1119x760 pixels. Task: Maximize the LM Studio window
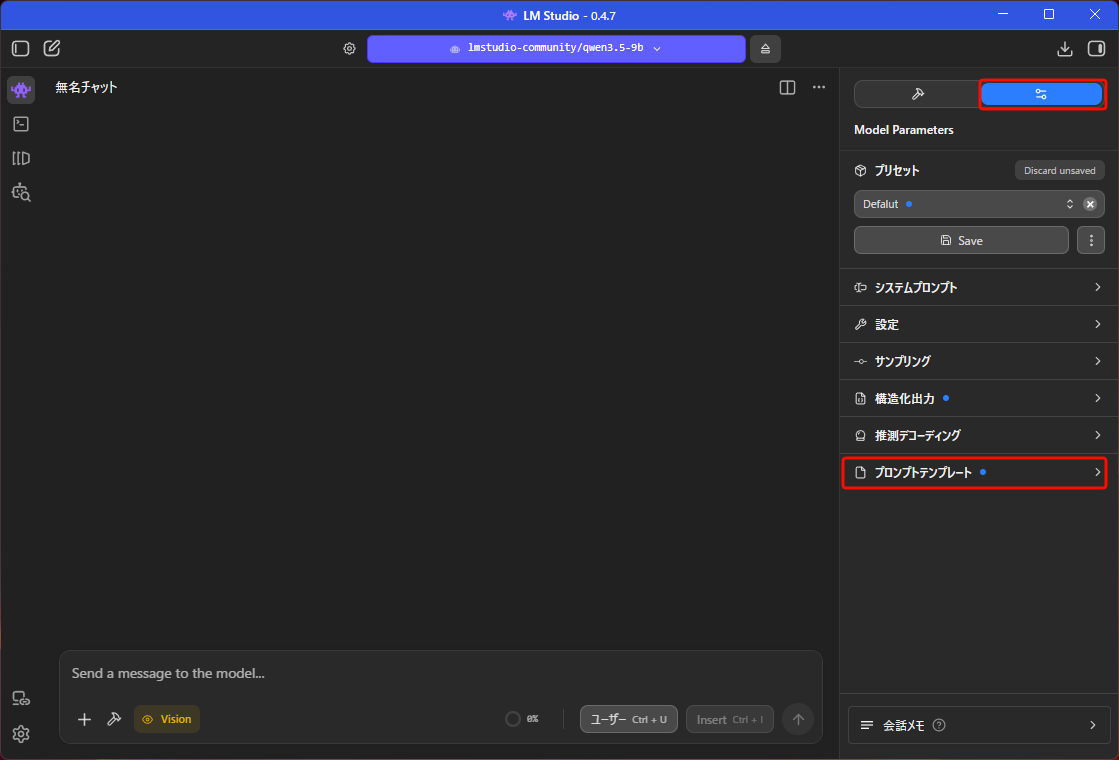(1048, 14)
